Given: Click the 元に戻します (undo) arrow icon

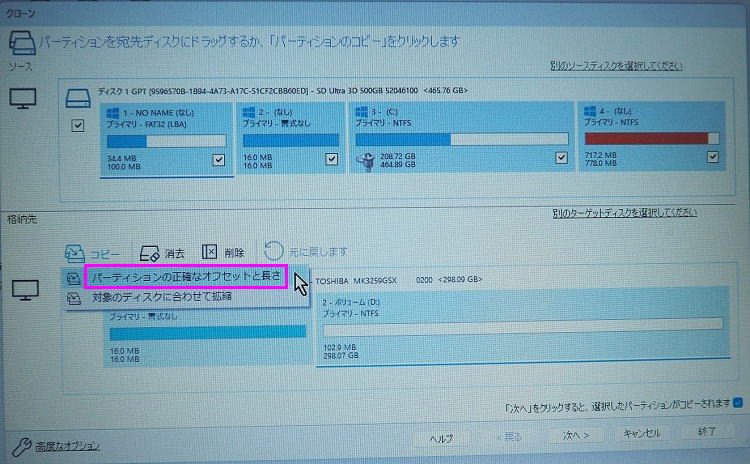Looking at the screenshot, I should pyautogui.click(x=273, y=251).
